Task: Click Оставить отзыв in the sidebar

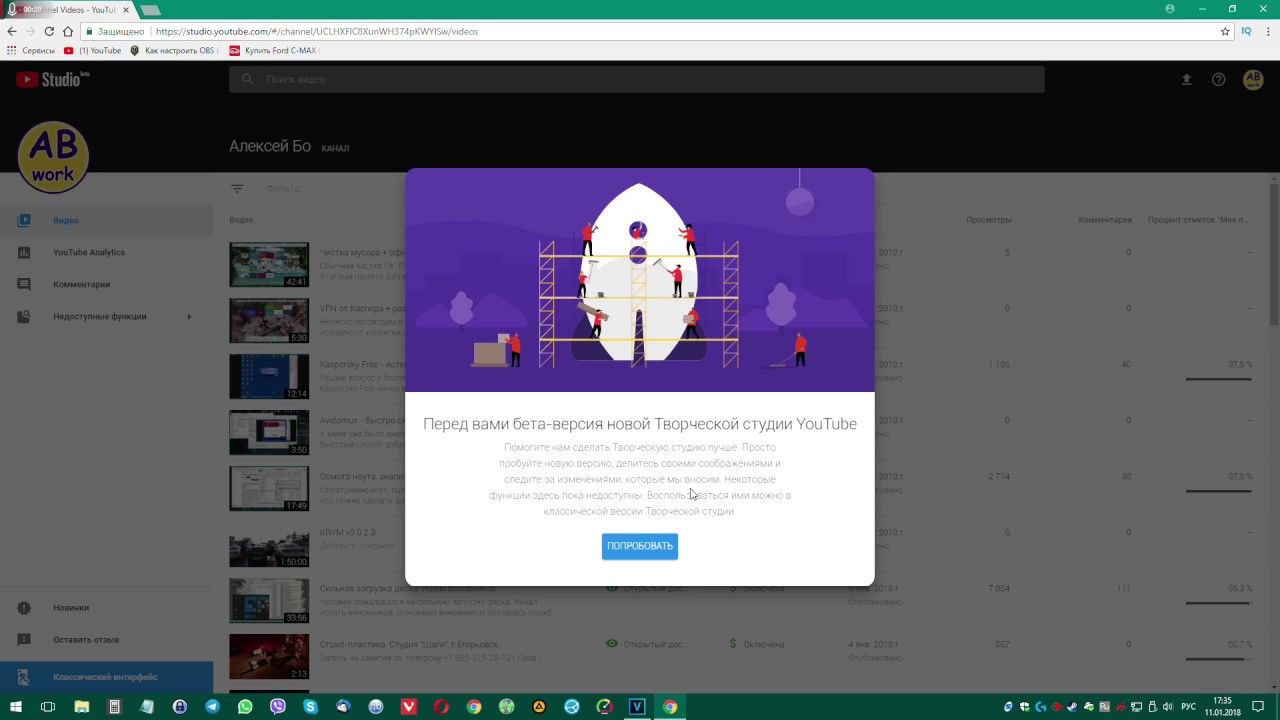Action: (106, 640)
